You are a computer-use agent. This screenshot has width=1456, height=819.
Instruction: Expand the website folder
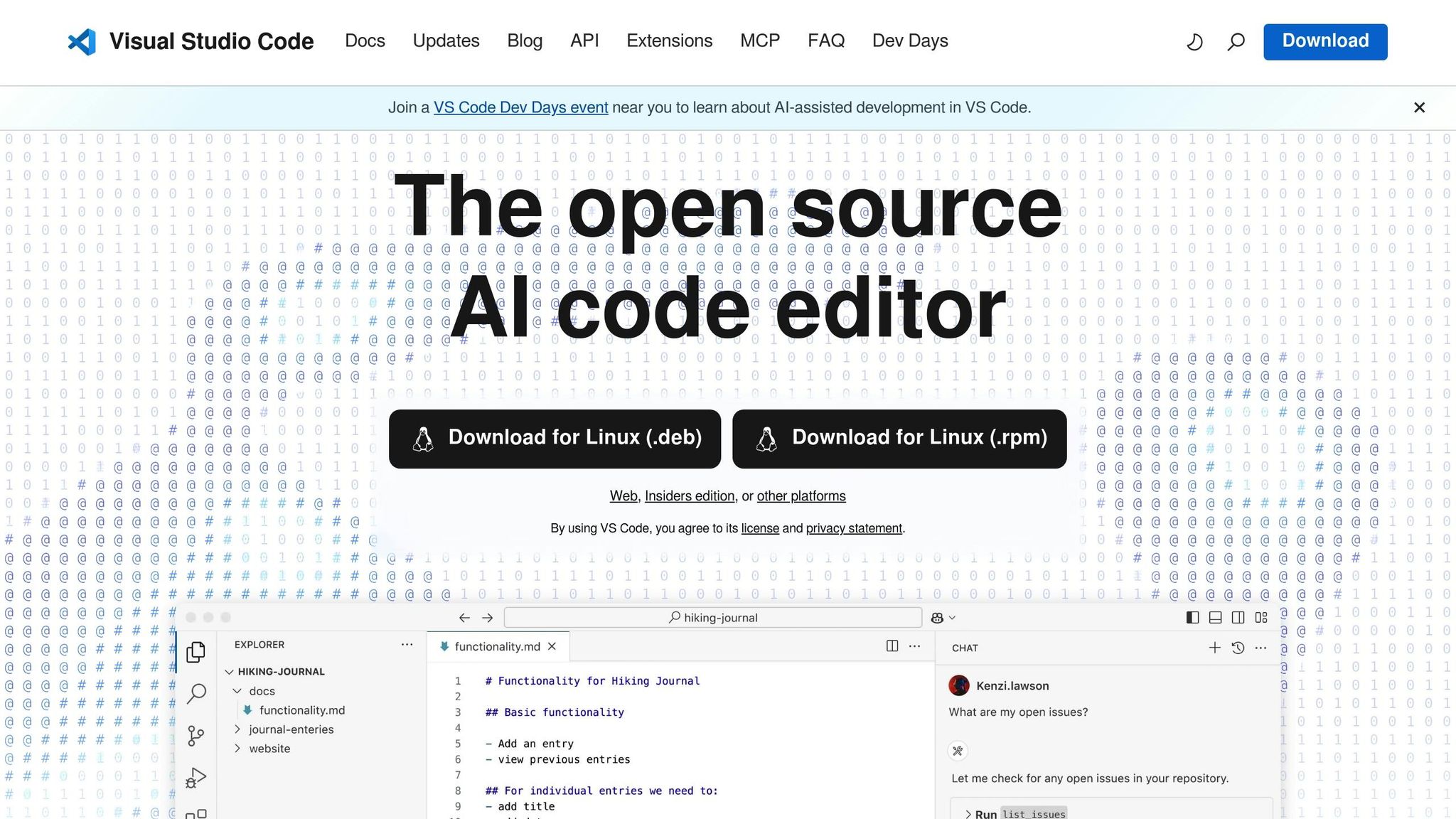pos(269,749)
